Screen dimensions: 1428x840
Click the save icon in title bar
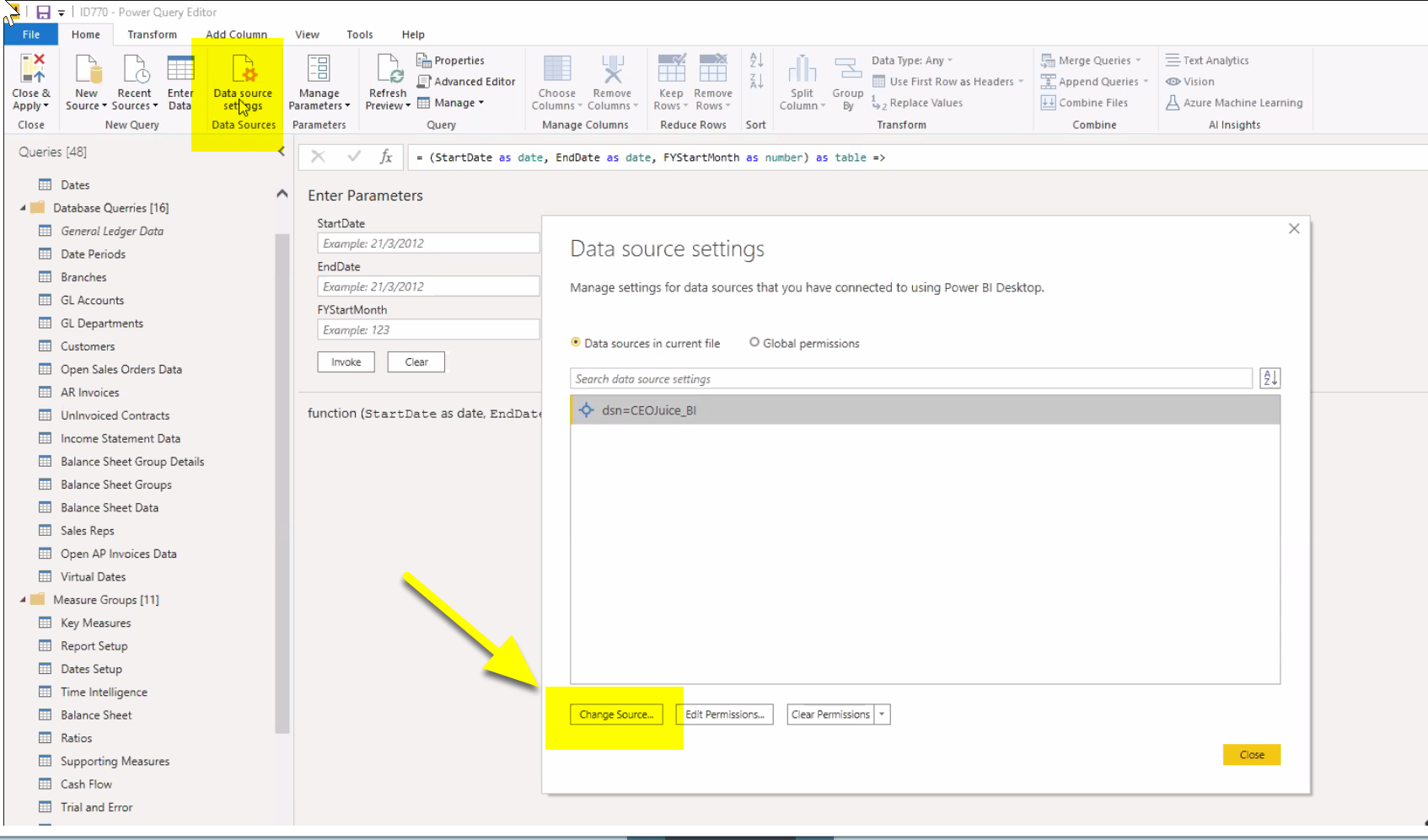click(43, 12)
